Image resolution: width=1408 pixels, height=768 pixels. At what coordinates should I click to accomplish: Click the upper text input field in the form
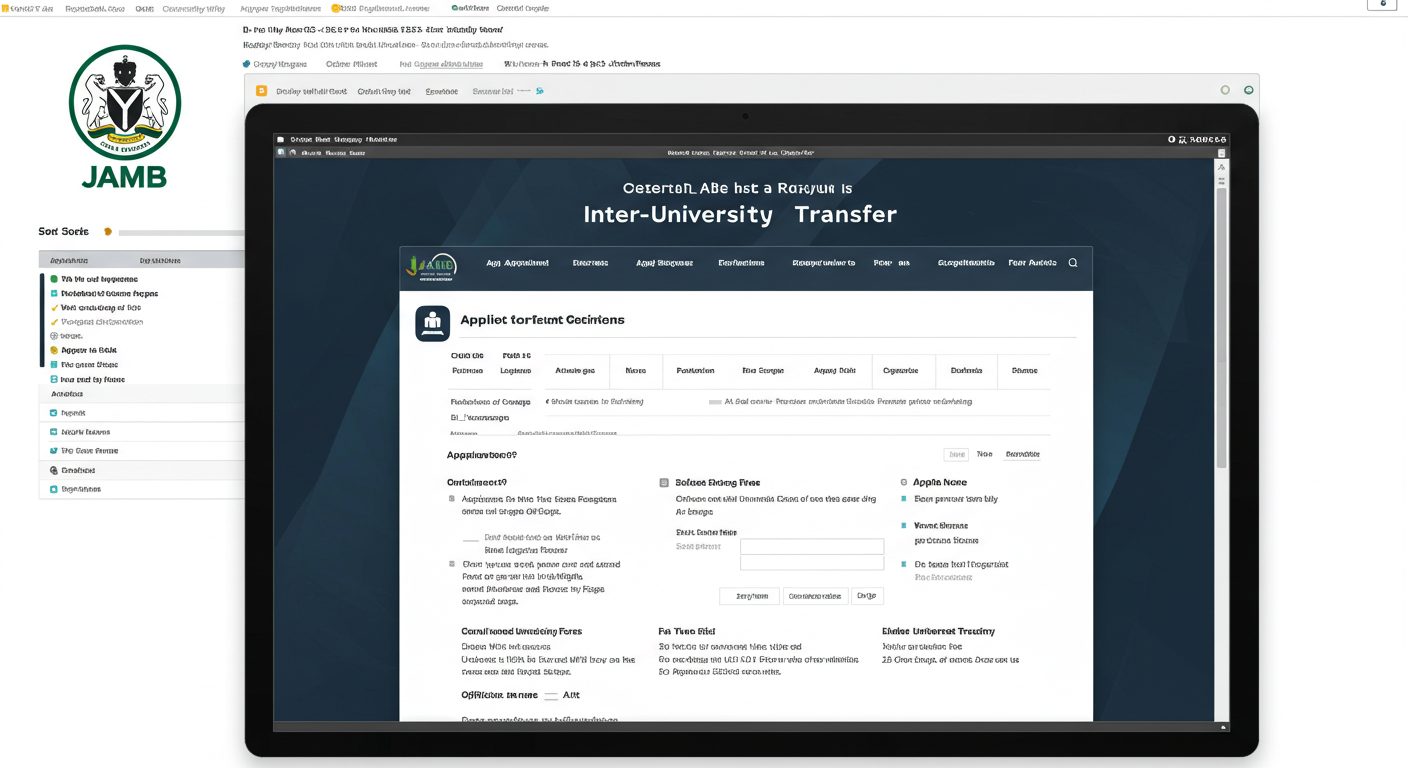click(812, 547)
